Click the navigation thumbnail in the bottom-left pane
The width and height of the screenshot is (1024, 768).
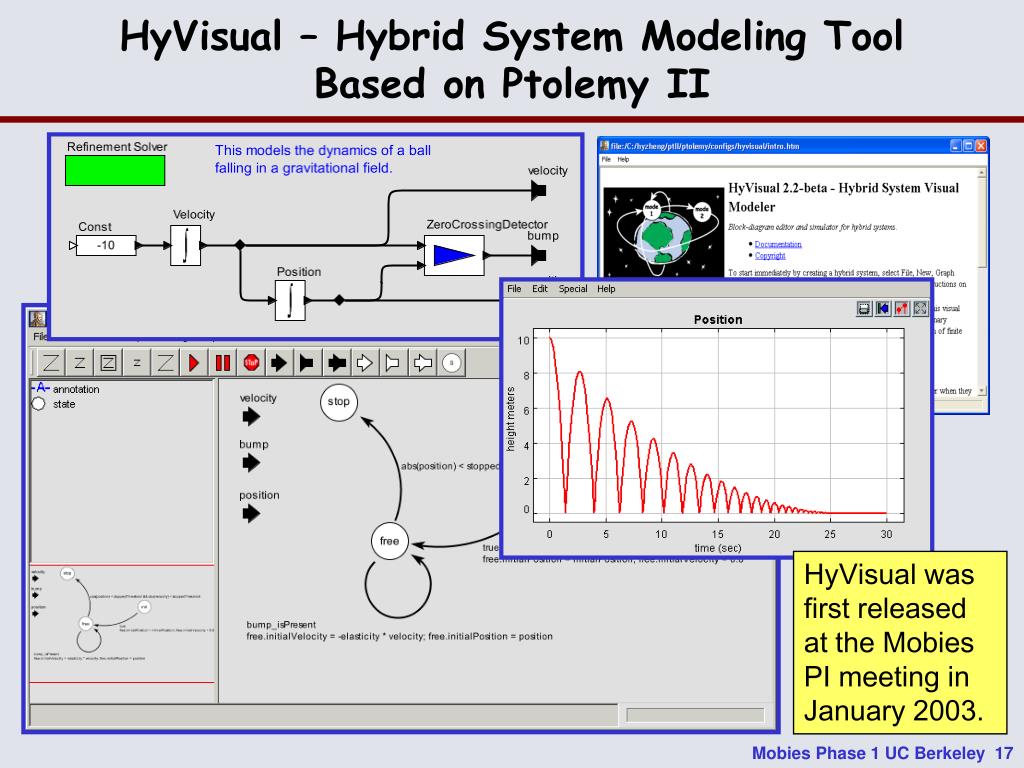(x=122, y=624)
